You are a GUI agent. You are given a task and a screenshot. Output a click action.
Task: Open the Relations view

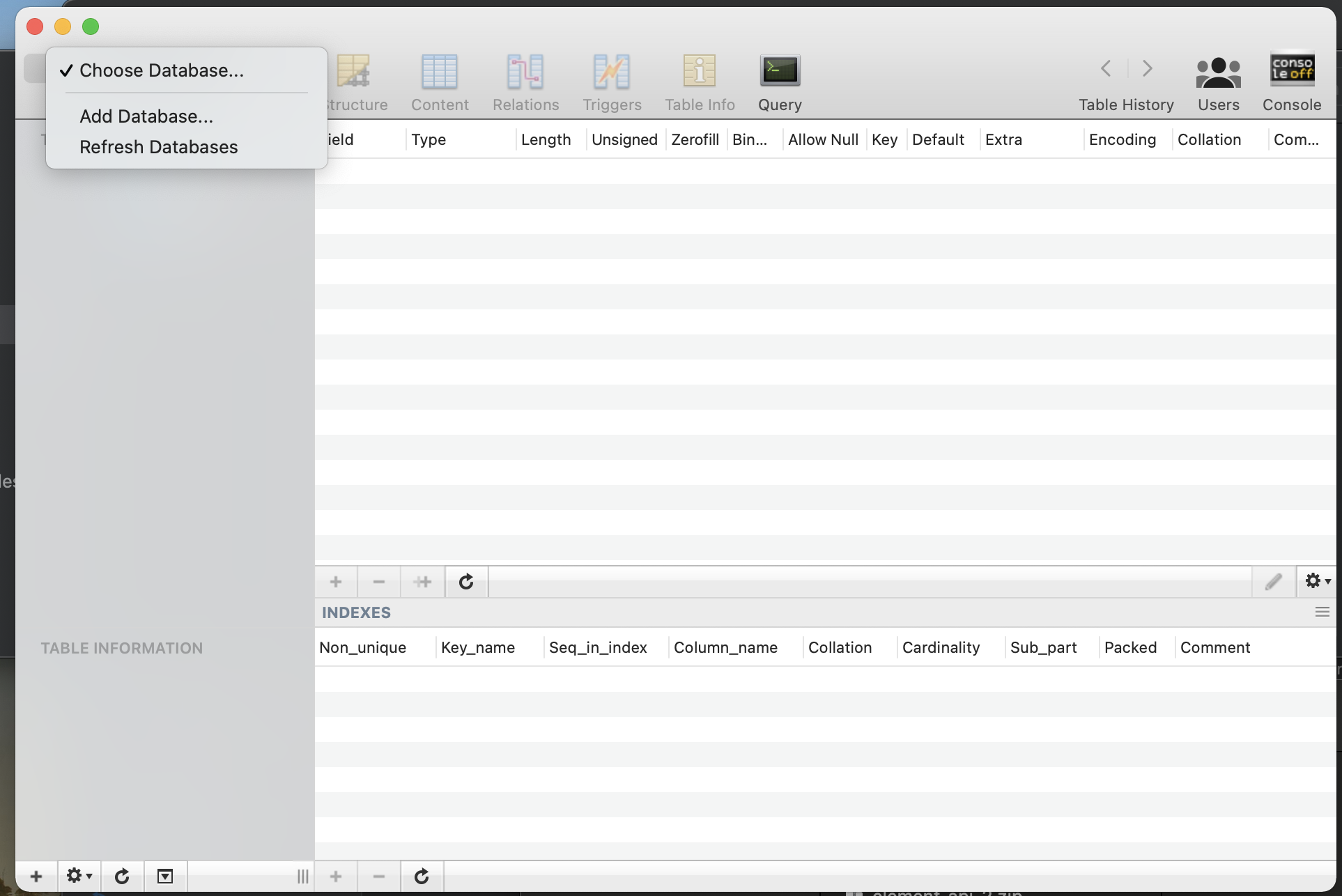click(x=525, y=82)
